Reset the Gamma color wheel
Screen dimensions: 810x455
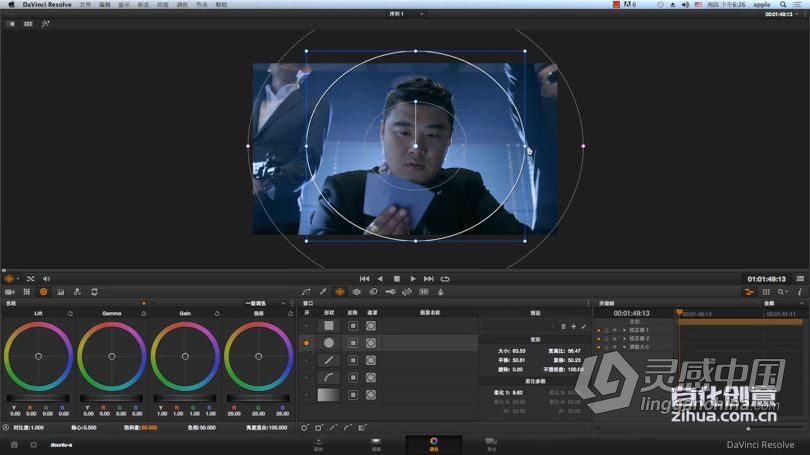(x=144, y=313)
